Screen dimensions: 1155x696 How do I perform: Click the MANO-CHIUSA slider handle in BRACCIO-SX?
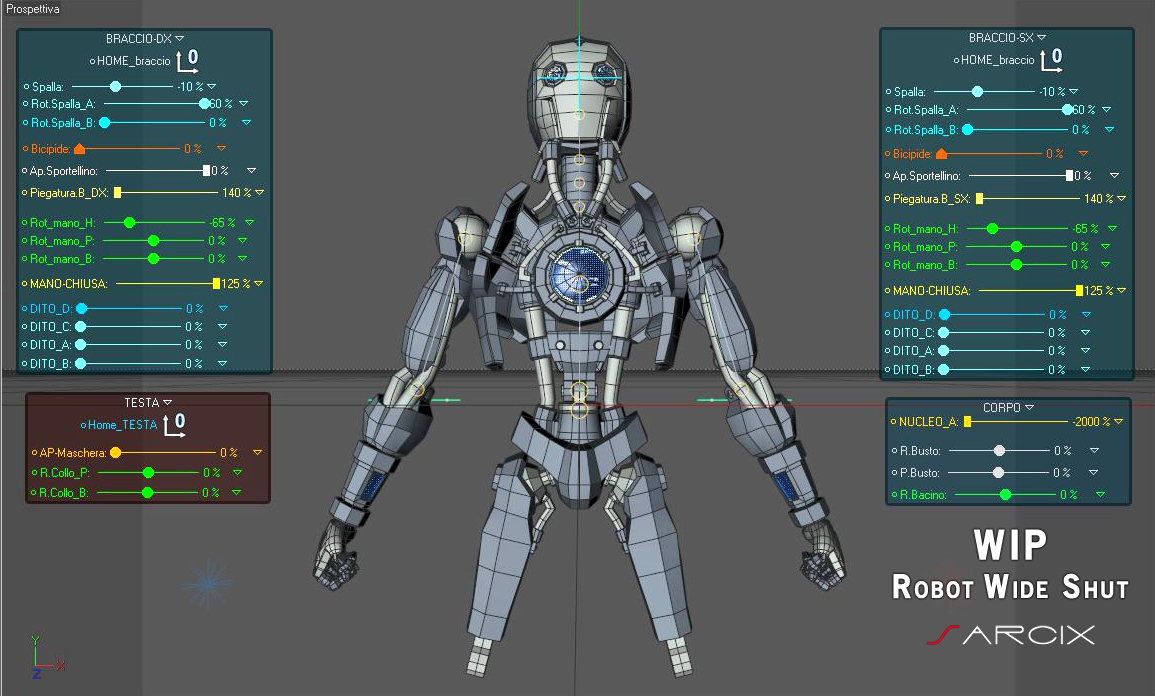coord(1079,291)
